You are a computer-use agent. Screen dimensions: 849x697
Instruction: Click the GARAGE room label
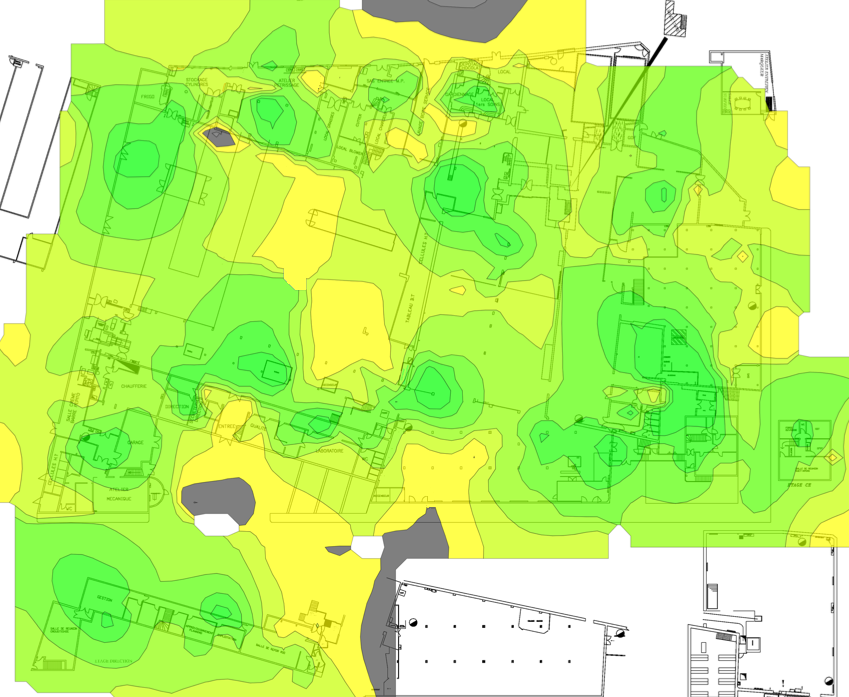136,442
